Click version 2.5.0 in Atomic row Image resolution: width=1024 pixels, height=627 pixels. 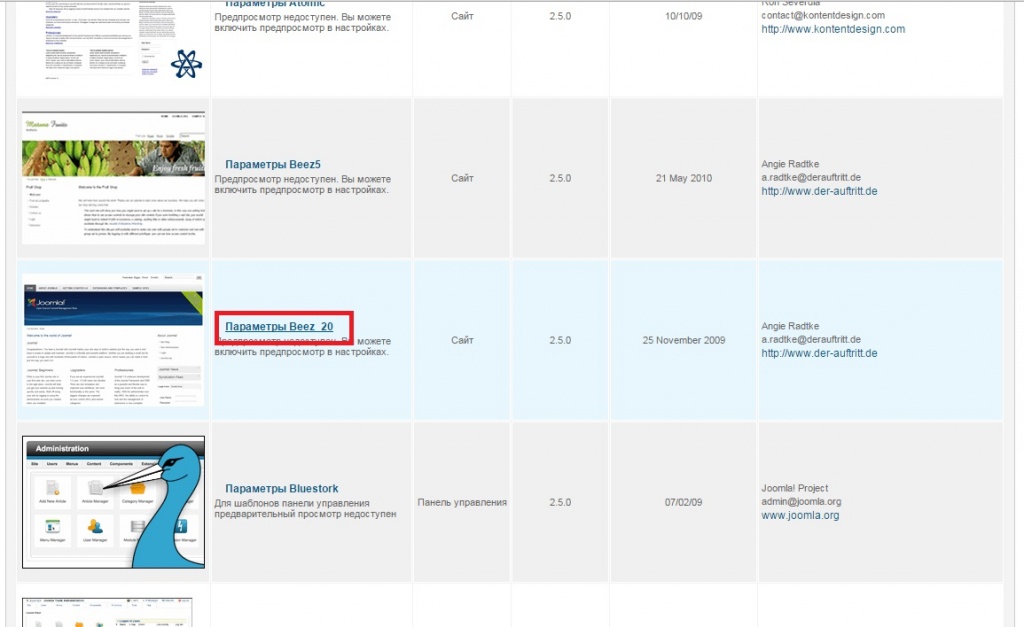(560, 16)
